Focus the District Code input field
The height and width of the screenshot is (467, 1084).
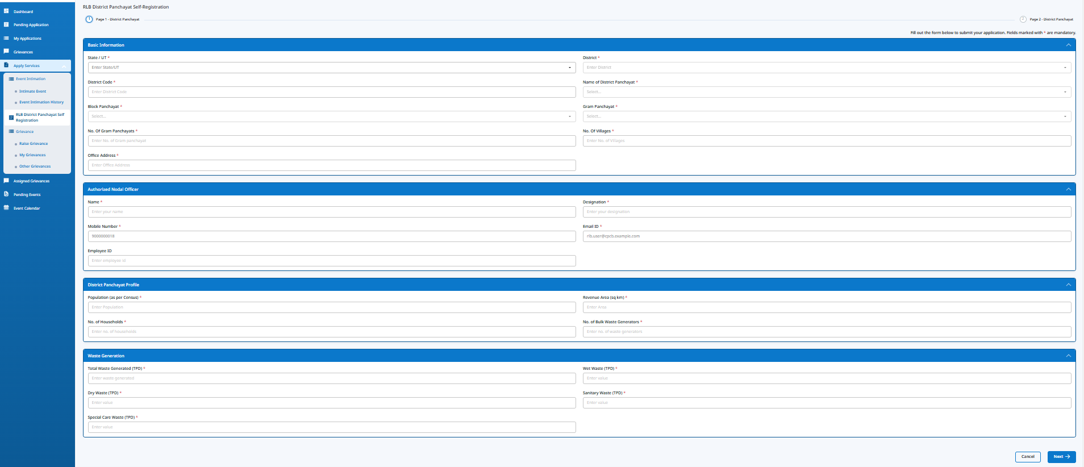click(x=332, y=92)
